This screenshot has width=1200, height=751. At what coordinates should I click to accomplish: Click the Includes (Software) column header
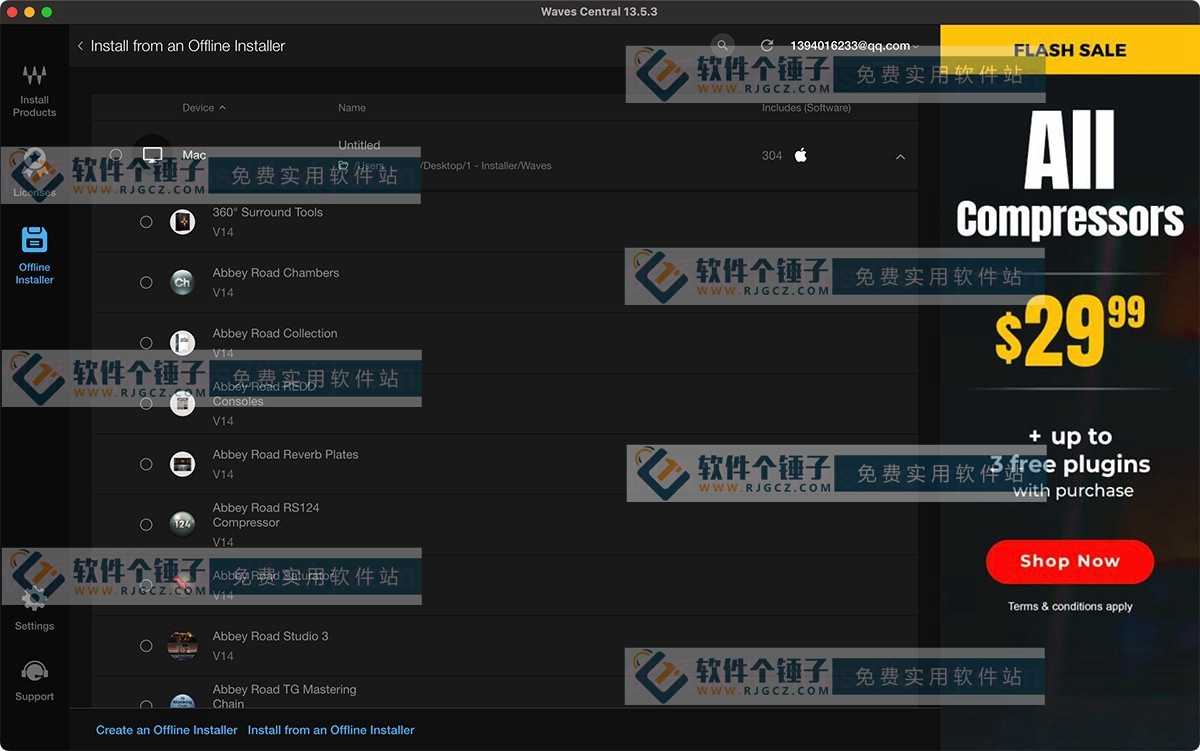tap(806, 108)
